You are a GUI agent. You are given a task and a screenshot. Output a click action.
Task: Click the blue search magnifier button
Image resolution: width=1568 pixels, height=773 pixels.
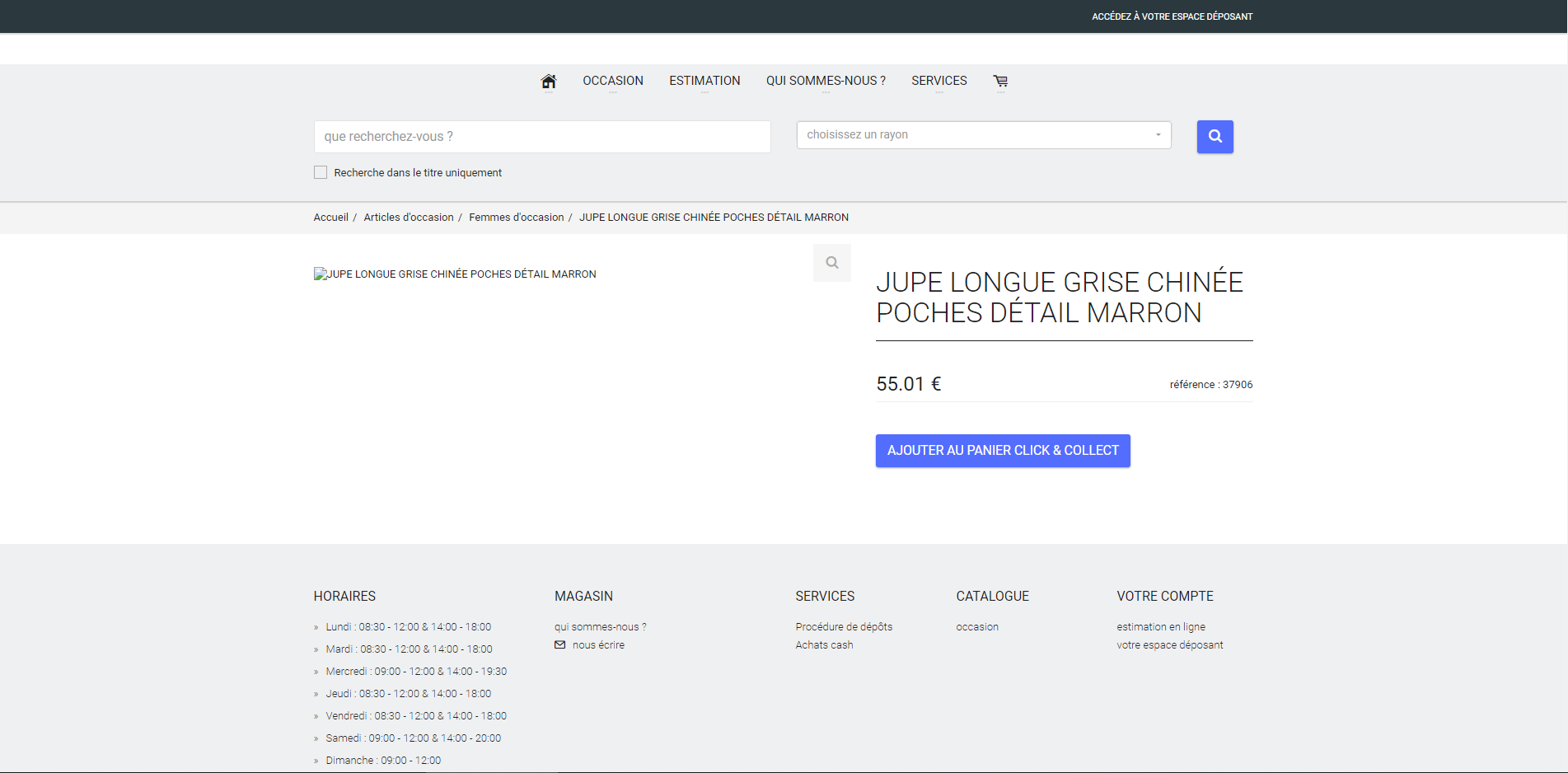tap(1215, 137)
